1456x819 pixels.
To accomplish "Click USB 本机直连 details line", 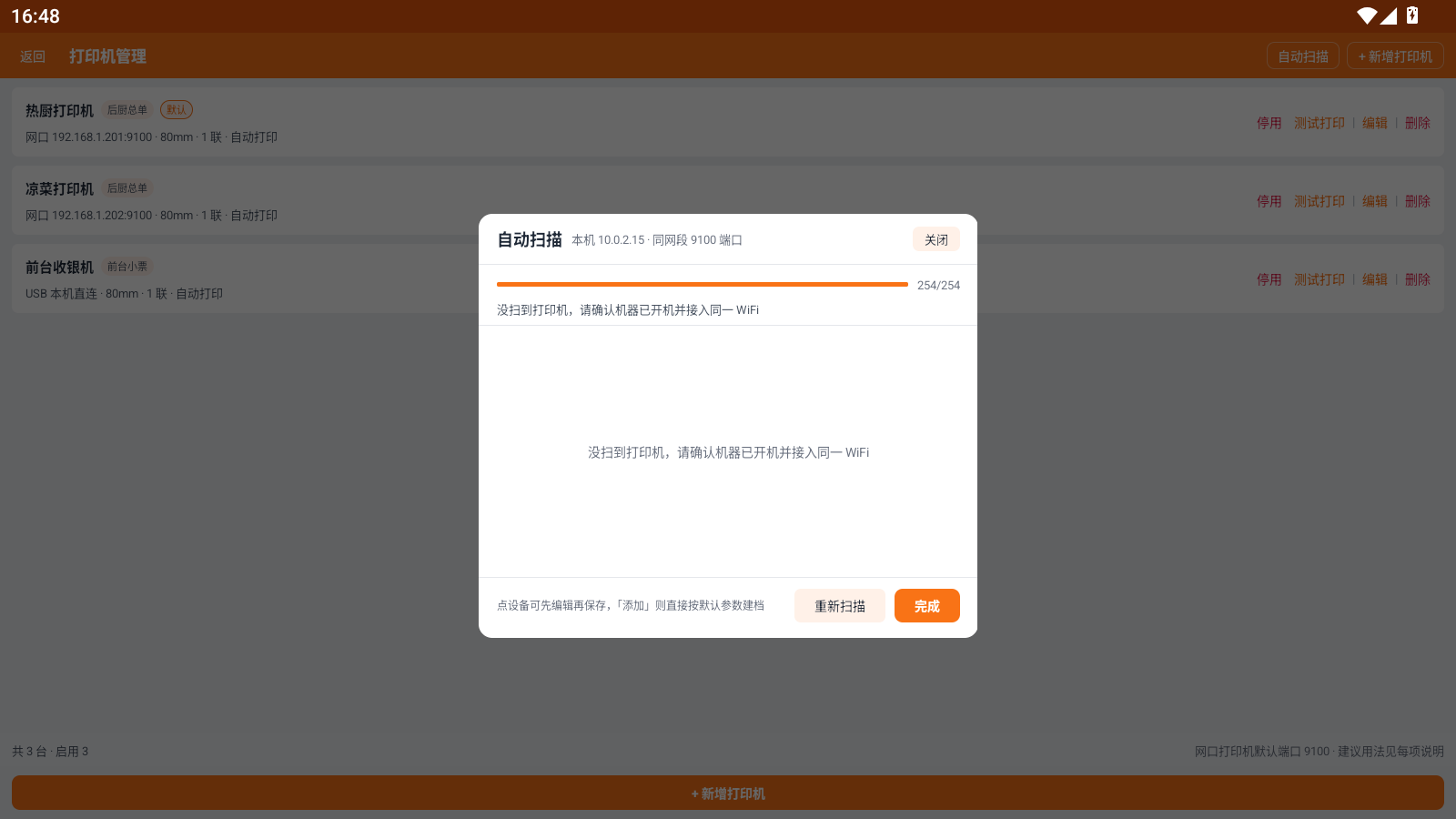I will (x=124, y=294).
